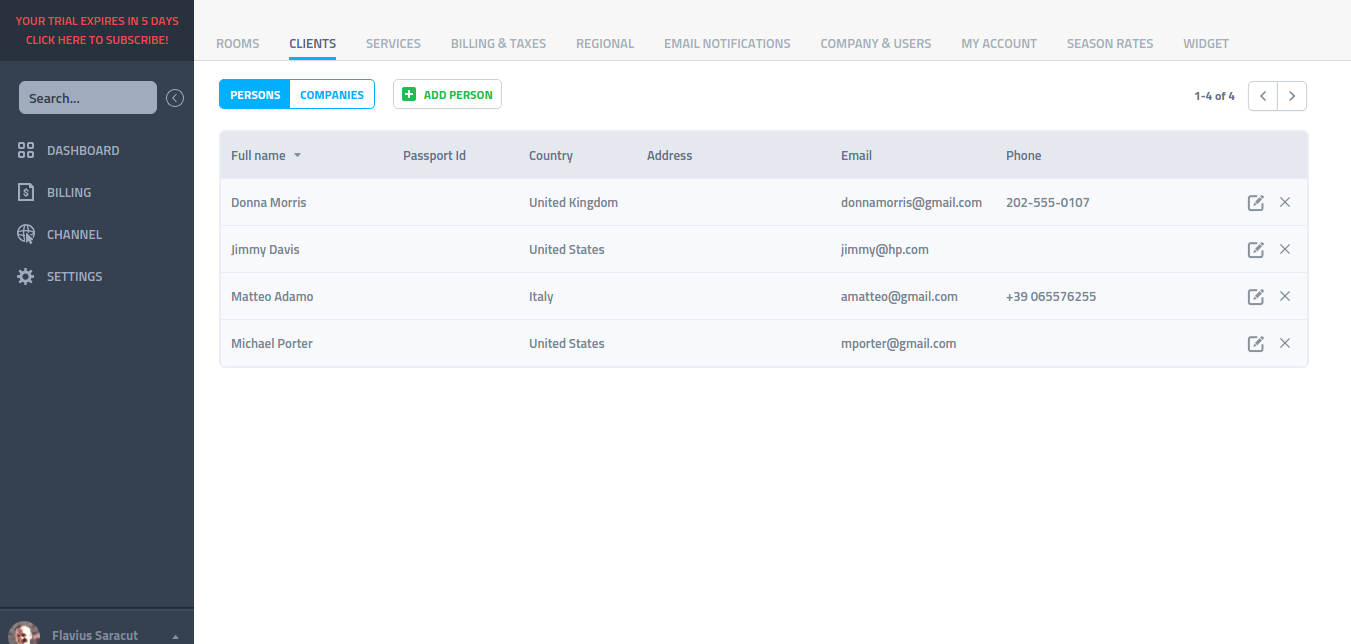Open the Billing & Taxes tab
This screenshot has height=644, width=1351.
[498, 44]
